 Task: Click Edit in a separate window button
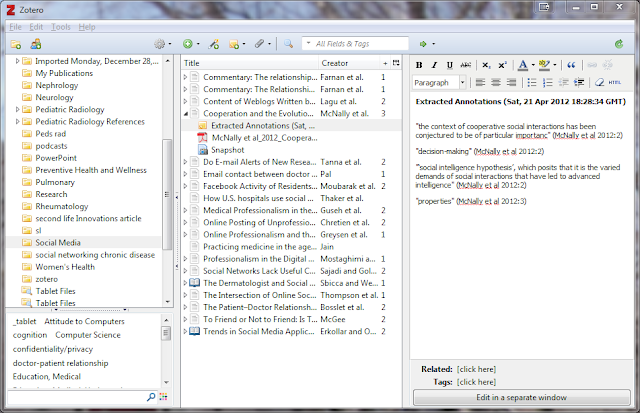pyautogui.click(x=522, y=397)
